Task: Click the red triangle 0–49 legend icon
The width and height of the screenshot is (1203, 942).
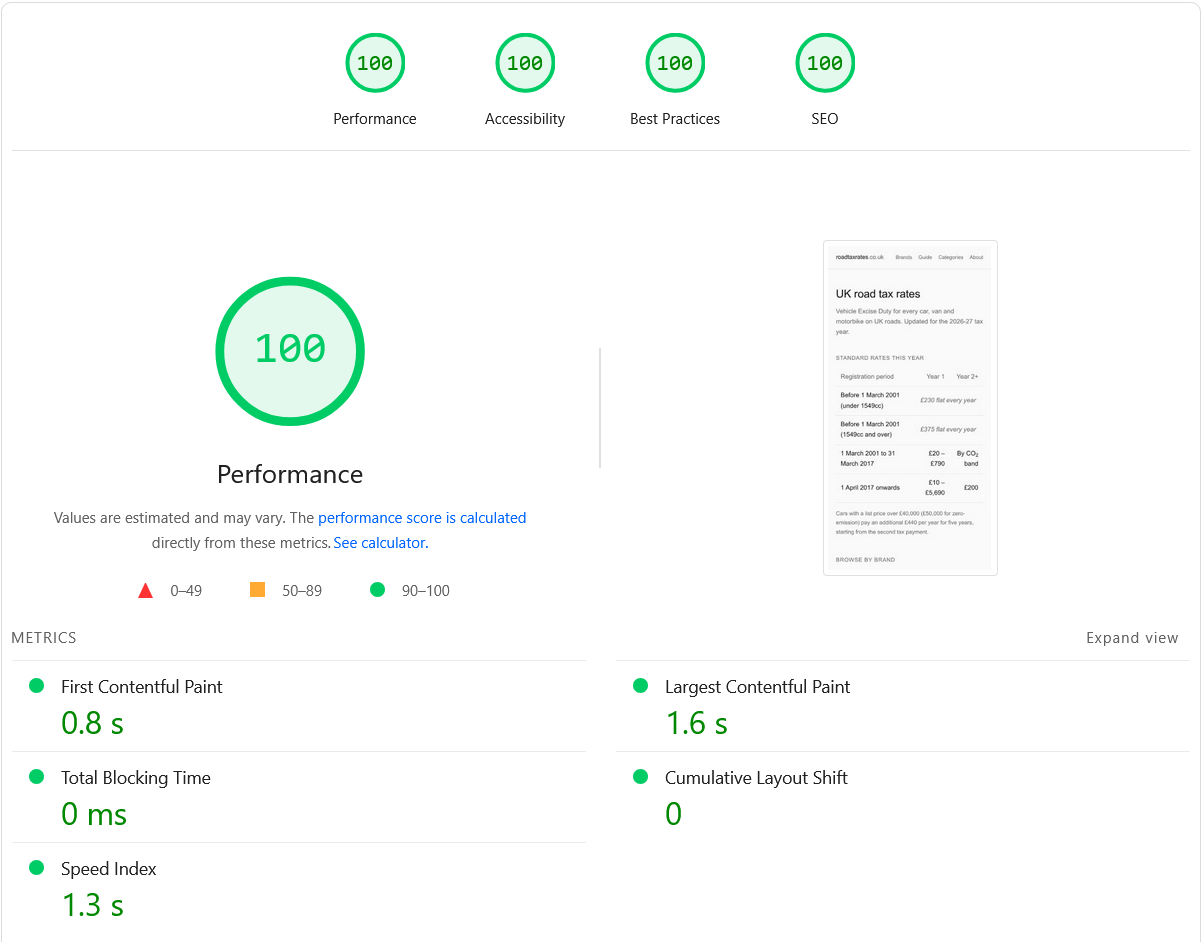Action: (145, 591)
